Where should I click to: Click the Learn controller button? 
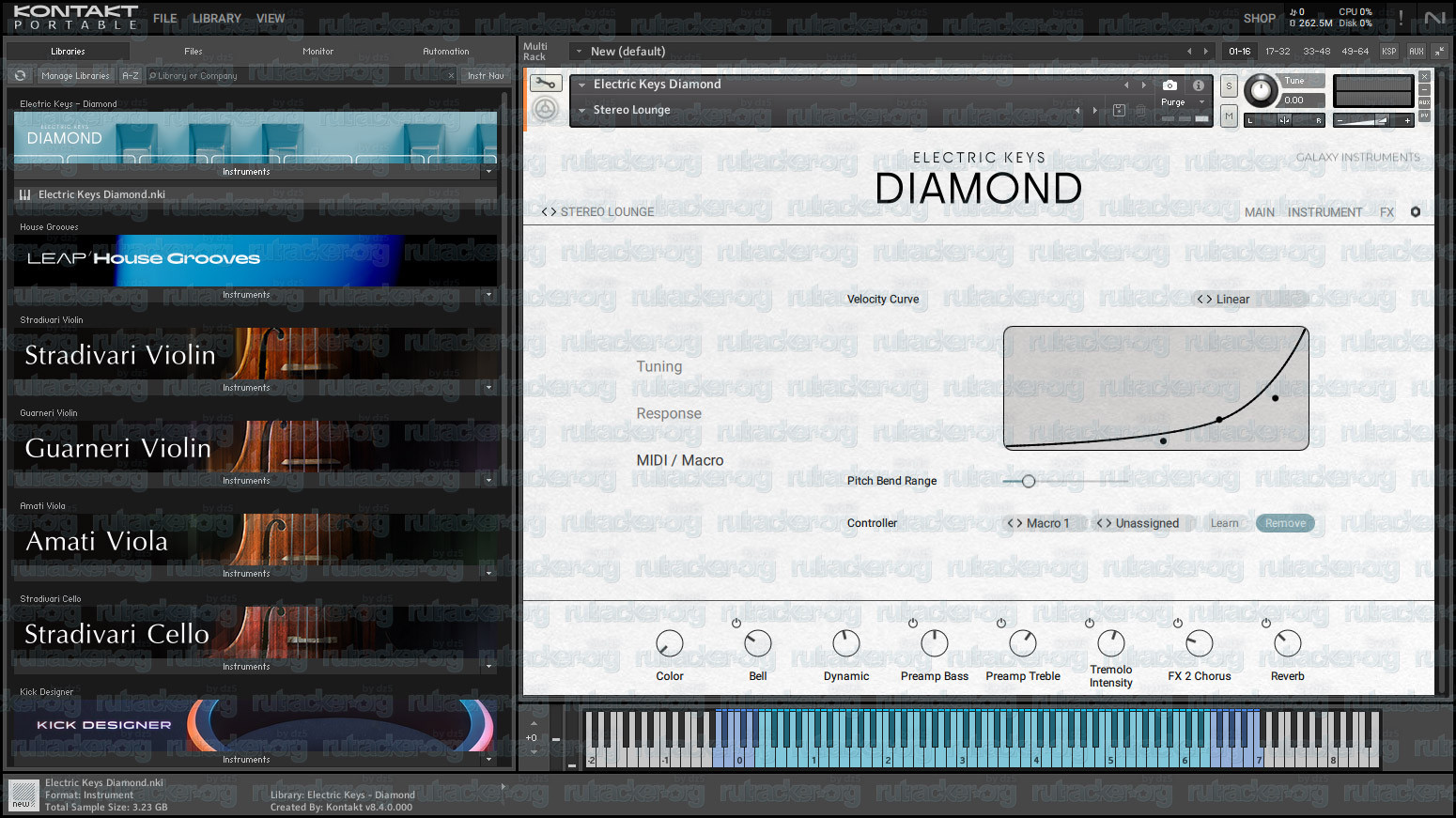[x=1224, y=523]
